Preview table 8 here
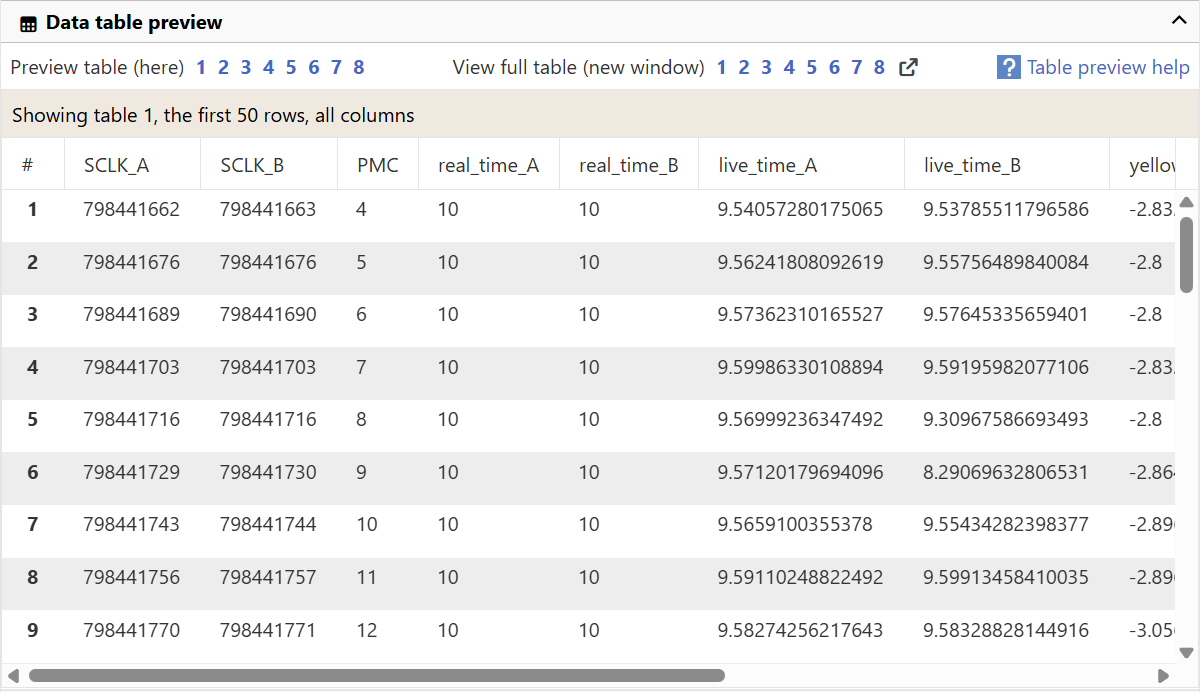The height and width of the screenshot is (692, 1200). [358, 68]
